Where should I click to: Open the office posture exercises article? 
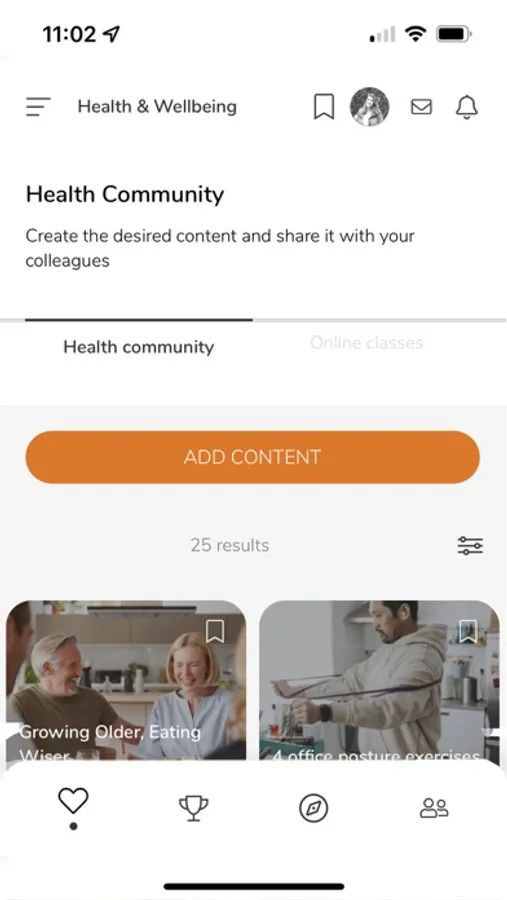[380, 681]
